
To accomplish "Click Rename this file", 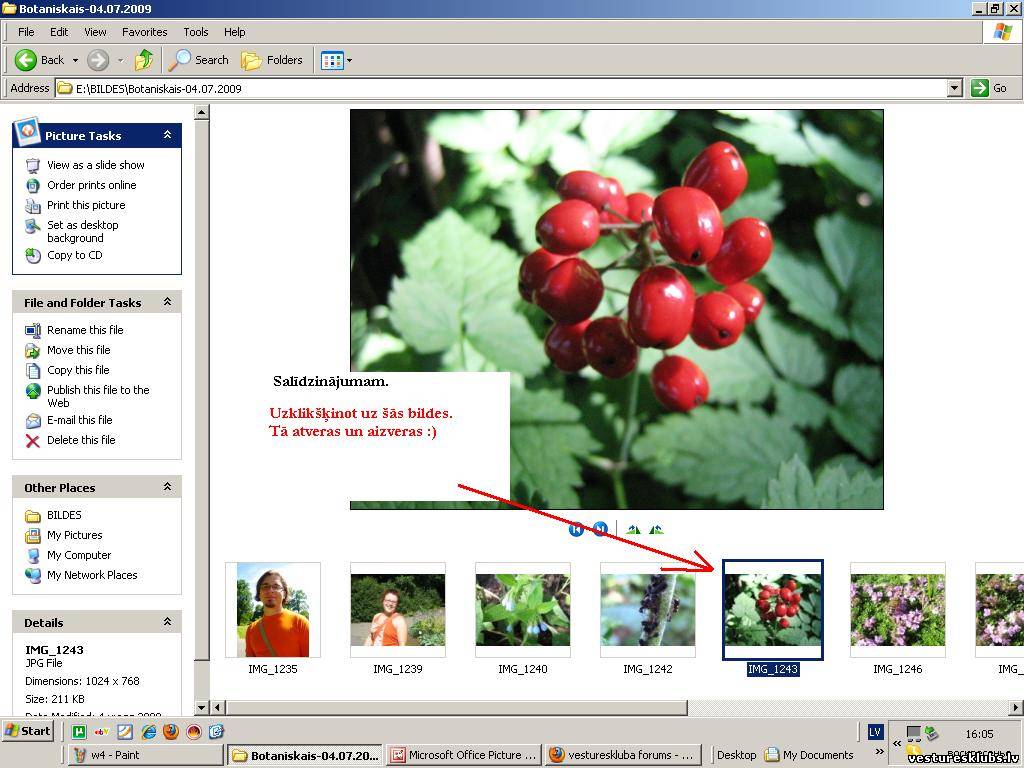I will pyautogui.click(x=85, y=330).
